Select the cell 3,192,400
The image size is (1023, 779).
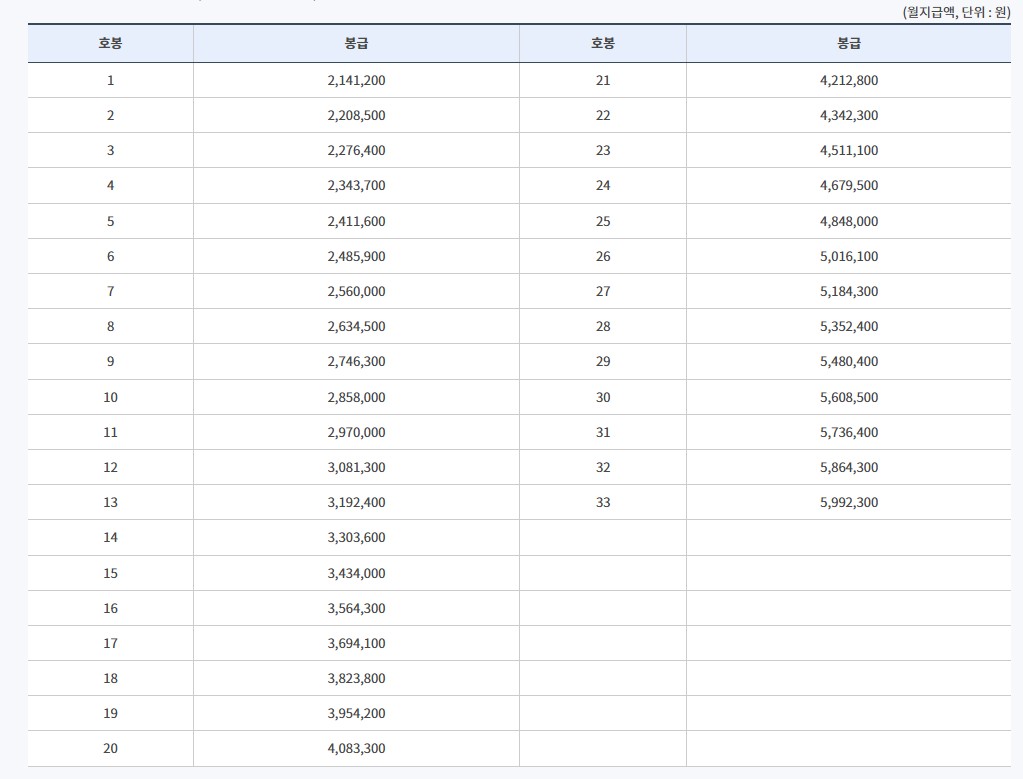(x=356, y=503)
